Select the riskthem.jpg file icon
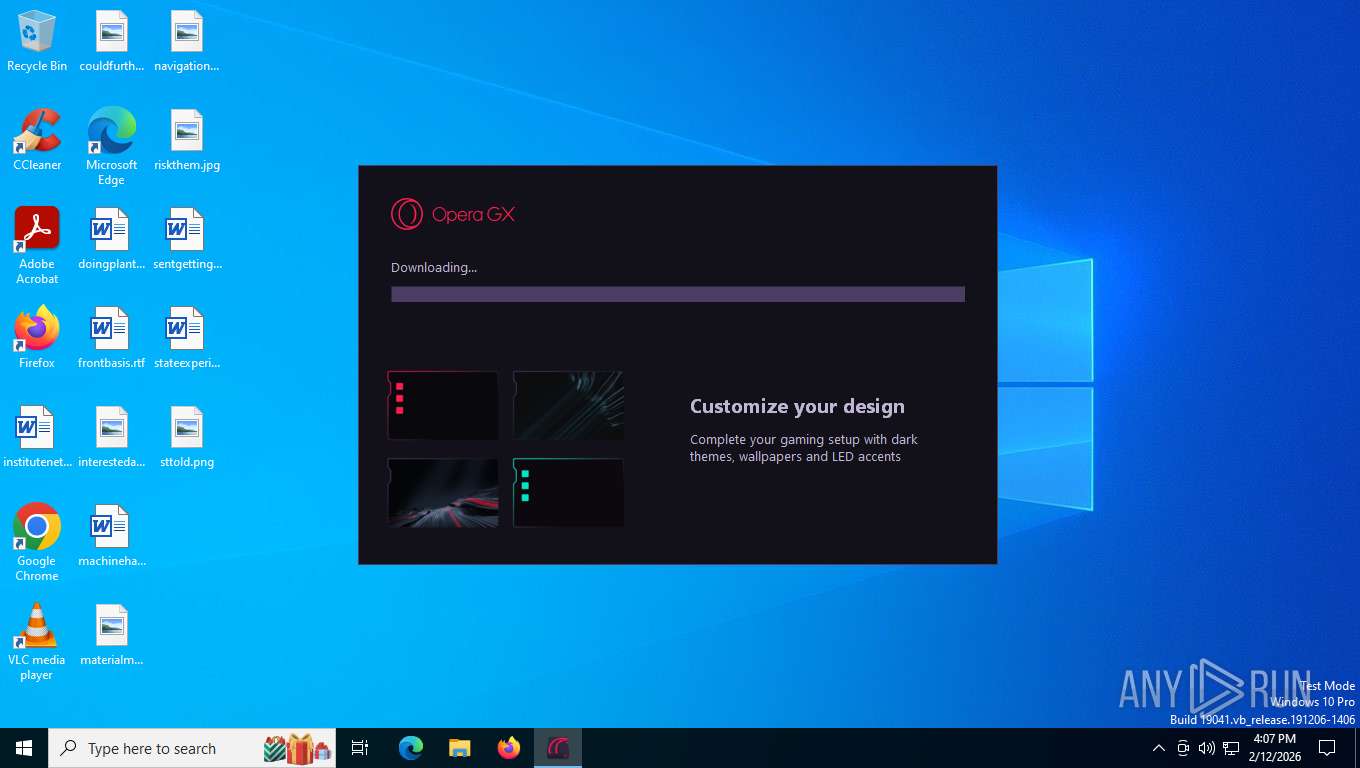1360x768 pixels. [x=187, y=140]
